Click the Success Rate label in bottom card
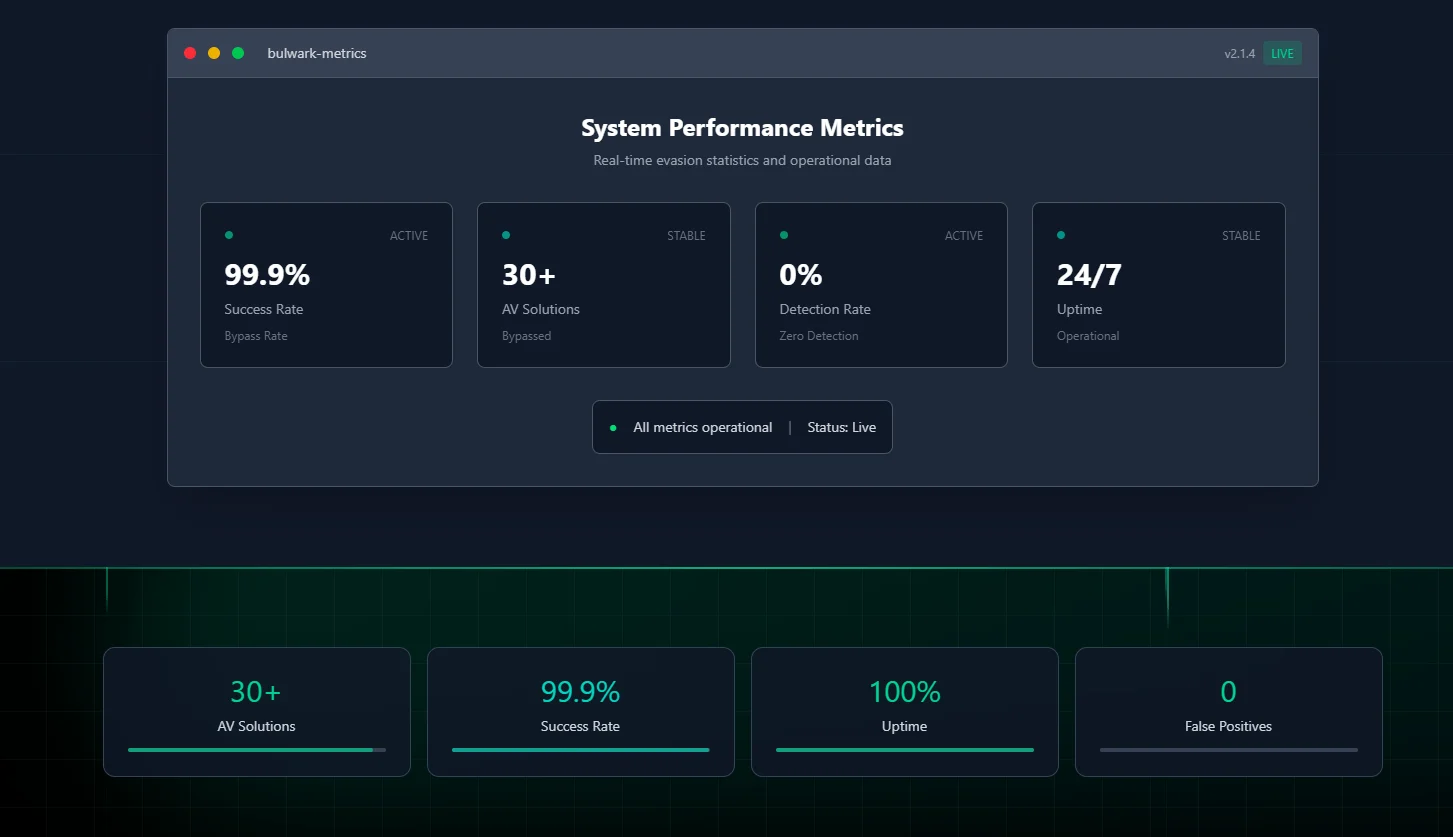Viewport: 1453px width, 837px height. [580, 726]
